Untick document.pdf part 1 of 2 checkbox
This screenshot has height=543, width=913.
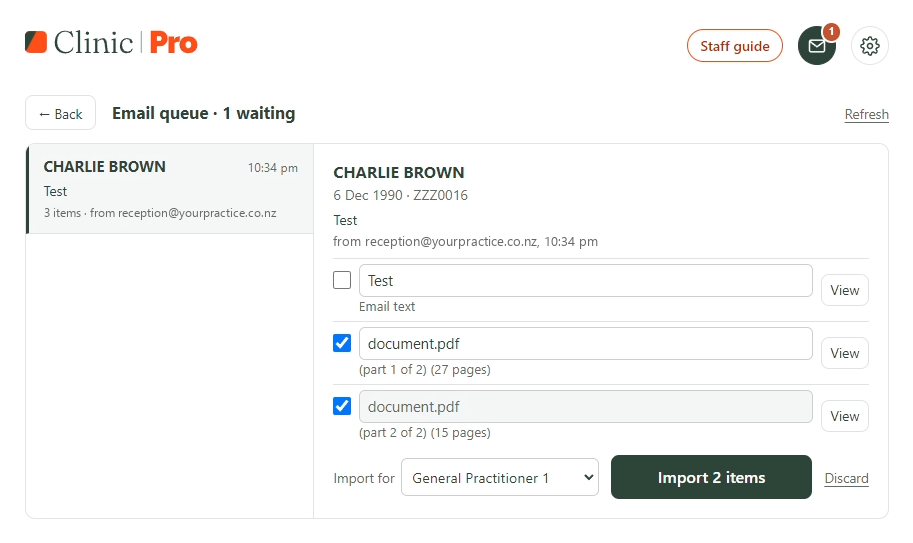click(x=342, y=343)
